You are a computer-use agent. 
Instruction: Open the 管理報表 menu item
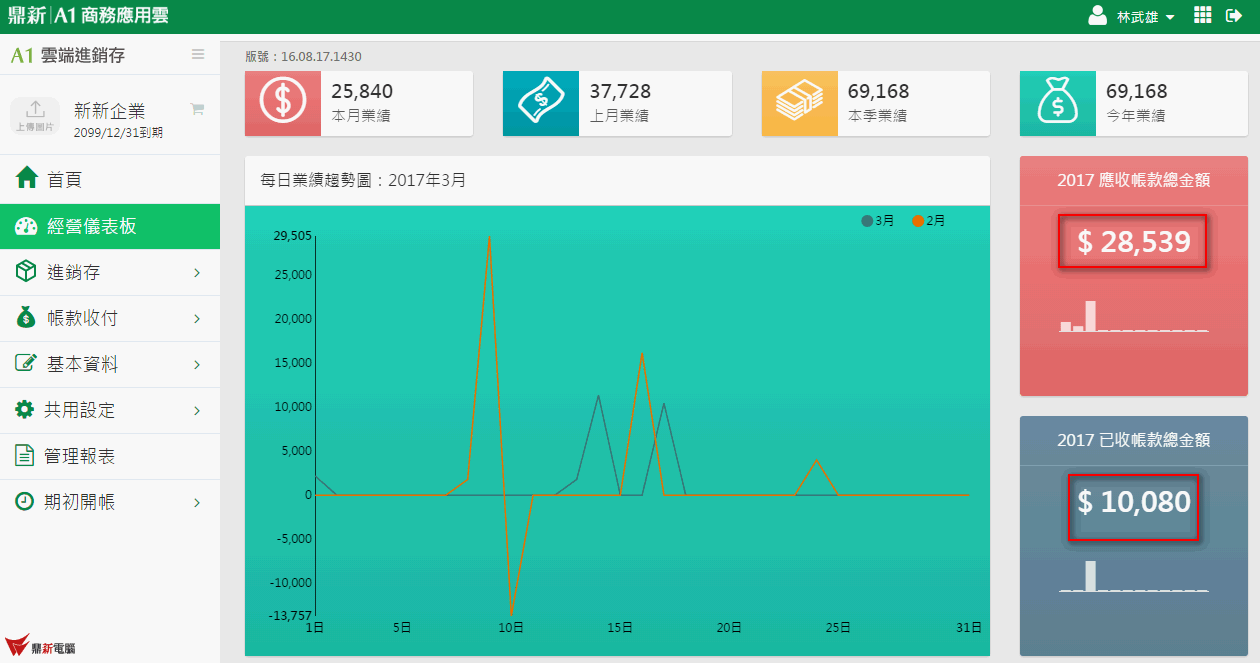110,456
